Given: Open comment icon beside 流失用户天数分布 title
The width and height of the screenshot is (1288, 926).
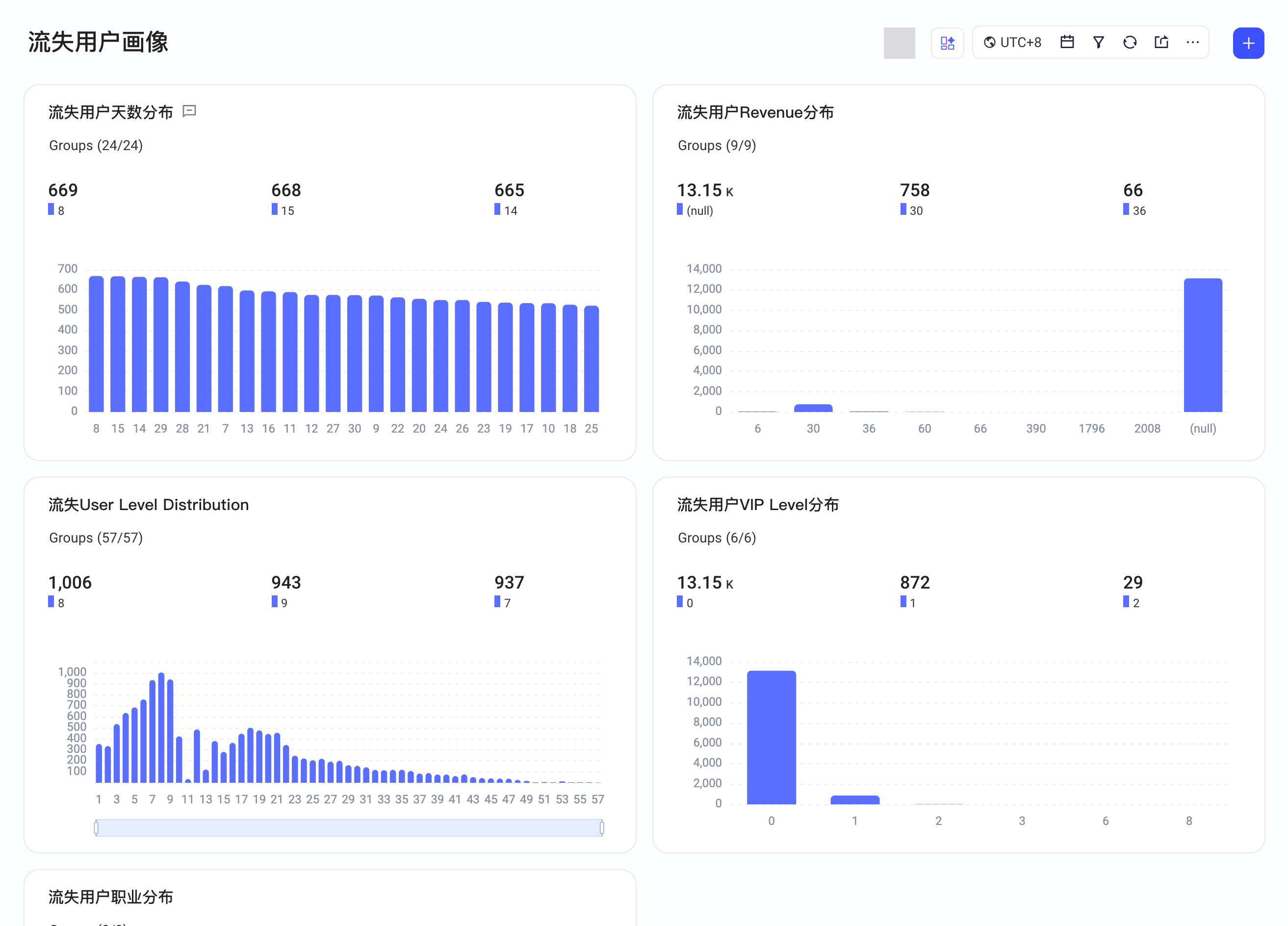Looking at the screenshot, I should [x=189, y=111].
